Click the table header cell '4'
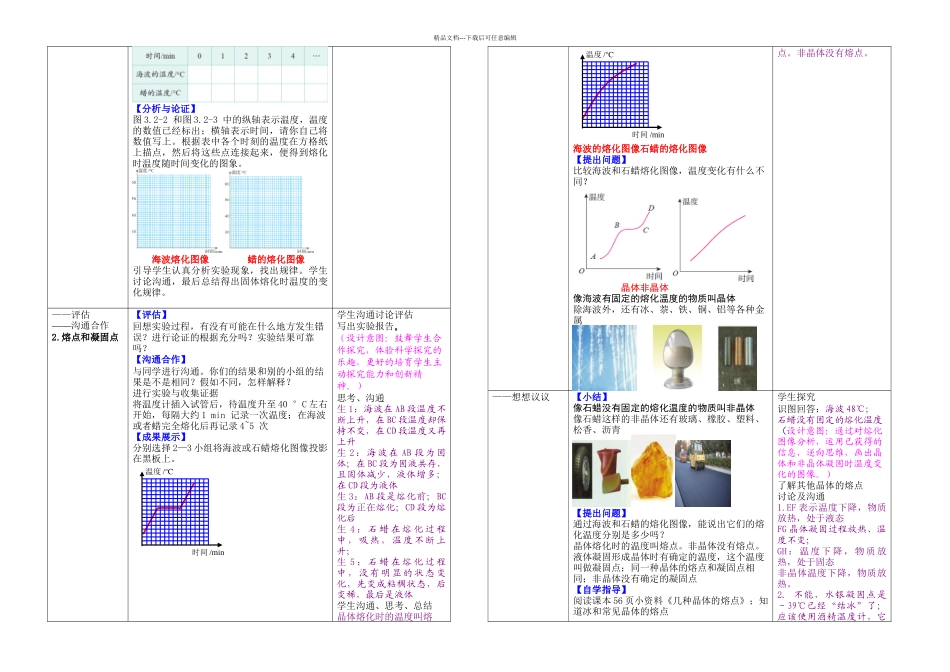The height and width of the screenshot is (672, 950). coord(293,56)
